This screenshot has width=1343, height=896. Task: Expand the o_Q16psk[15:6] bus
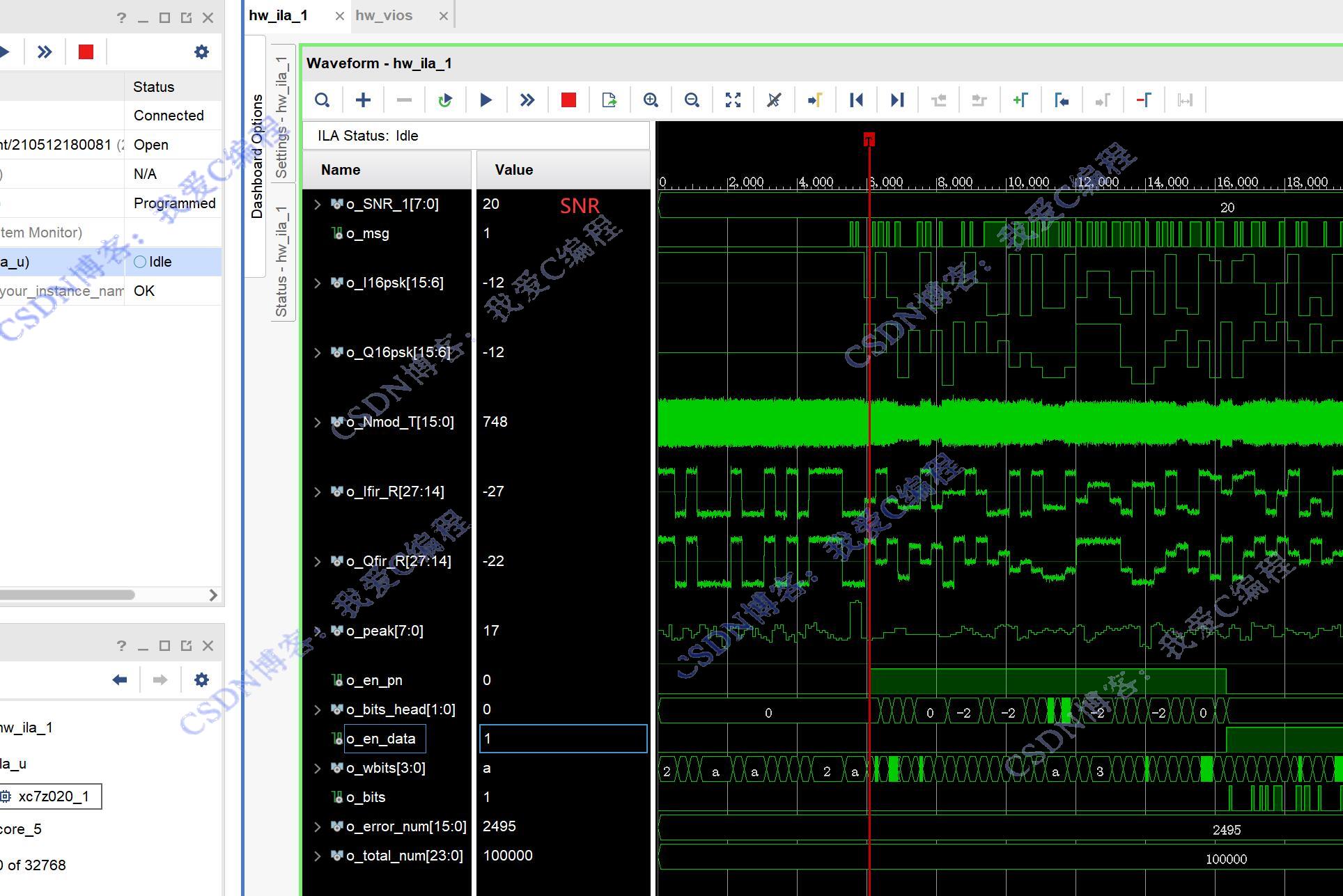pyautogui.click(x=318, y=352)
